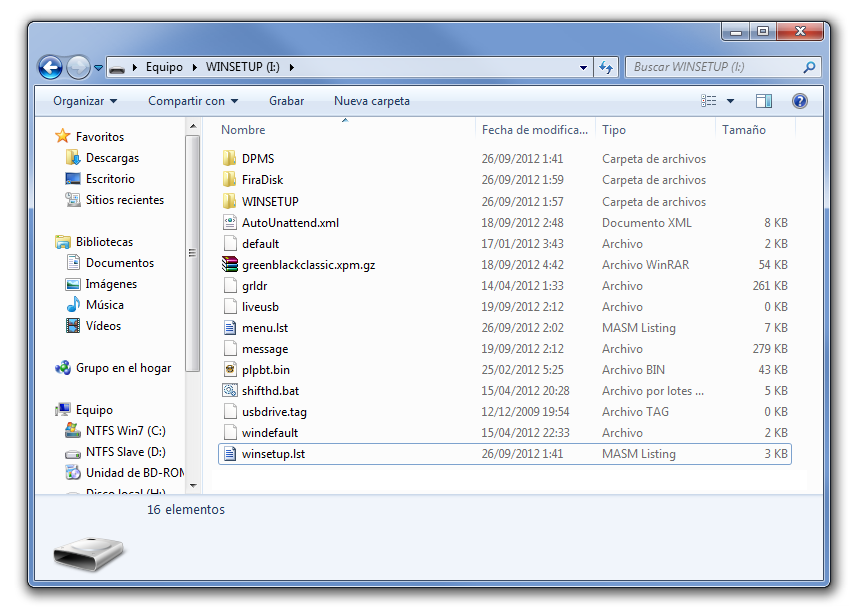Select the winsetup.lst file name
859x609 pixels.
click(273, 454)
